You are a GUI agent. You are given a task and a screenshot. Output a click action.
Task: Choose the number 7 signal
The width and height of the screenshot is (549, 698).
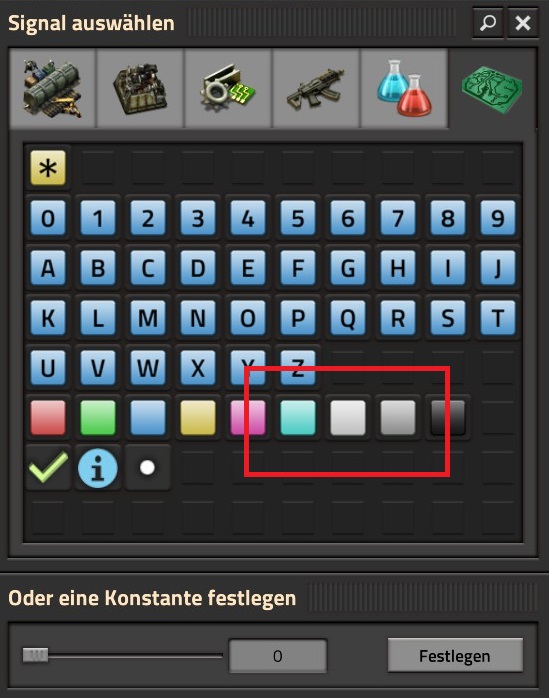coord(398,218)
